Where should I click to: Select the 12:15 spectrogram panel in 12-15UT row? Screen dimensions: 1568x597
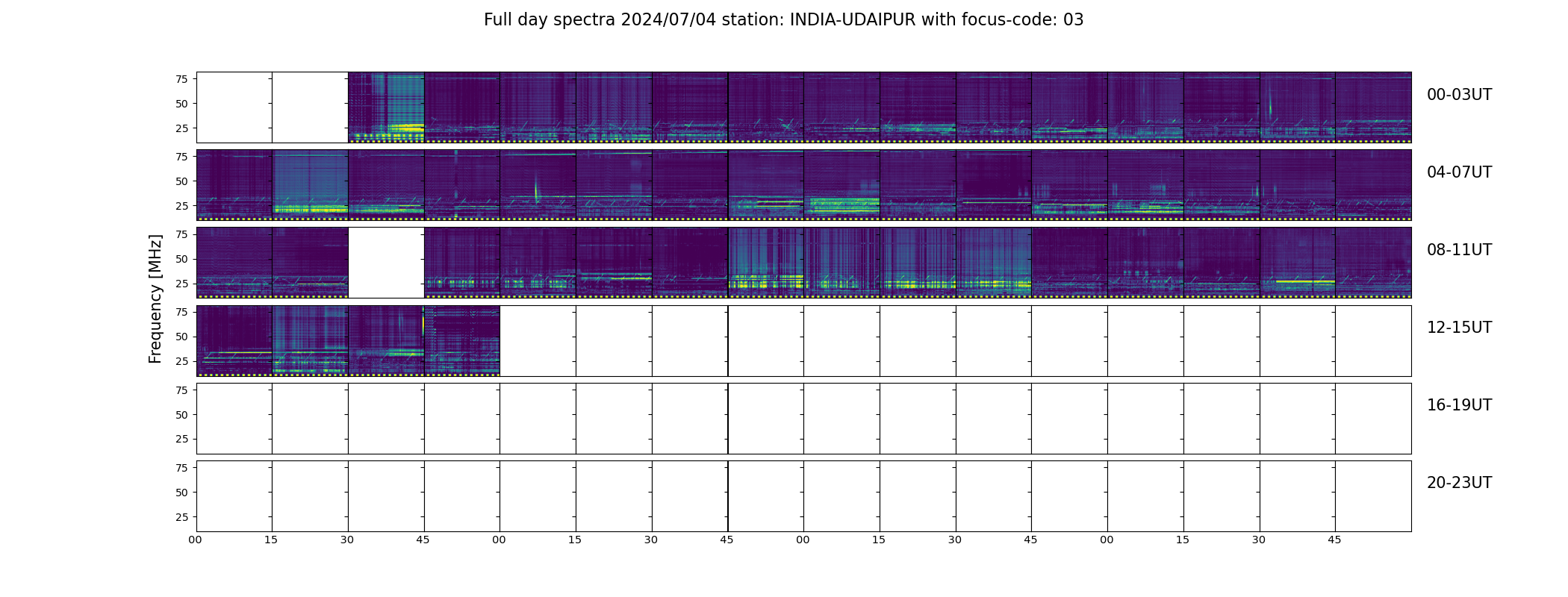(310, 340)
